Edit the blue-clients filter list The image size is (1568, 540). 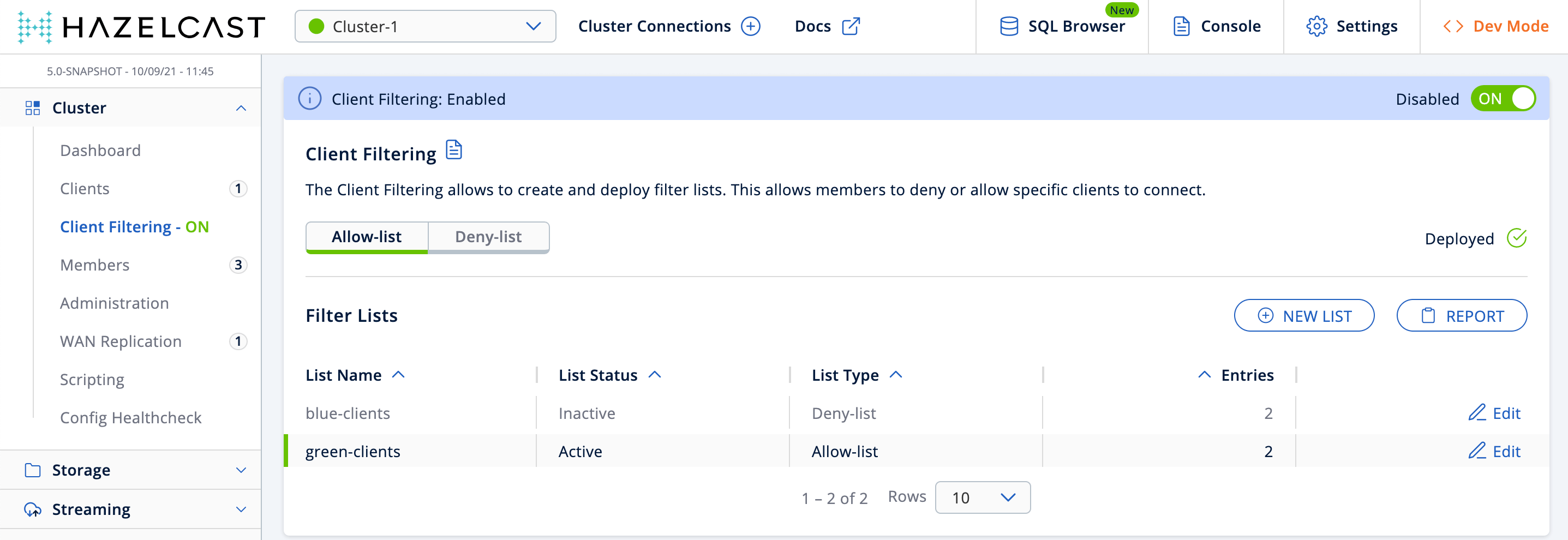(1494, 413)
